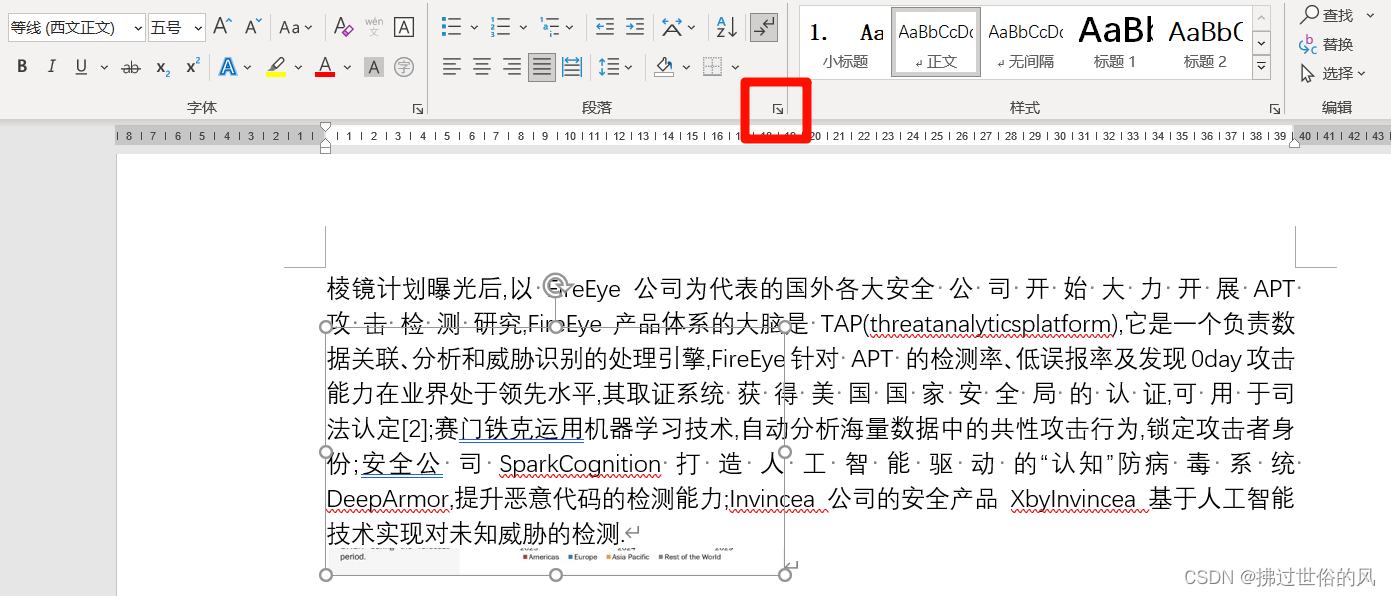Image resolution: width=1391 pixels, height=596 pixels.
Task: Expand numbering library dropdown arrow
Action: pyautogui.click(x=522, y=27)
